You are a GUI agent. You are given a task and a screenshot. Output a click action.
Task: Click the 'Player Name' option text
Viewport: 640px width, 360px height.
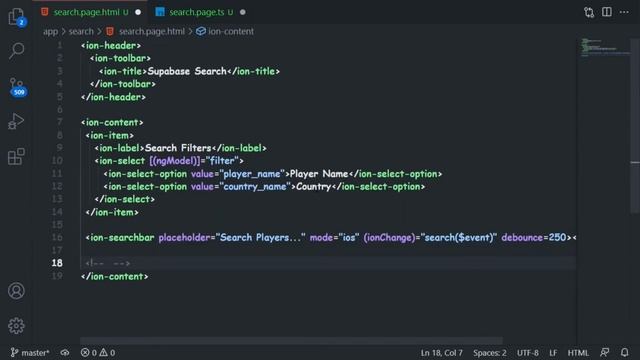[319, 174]
